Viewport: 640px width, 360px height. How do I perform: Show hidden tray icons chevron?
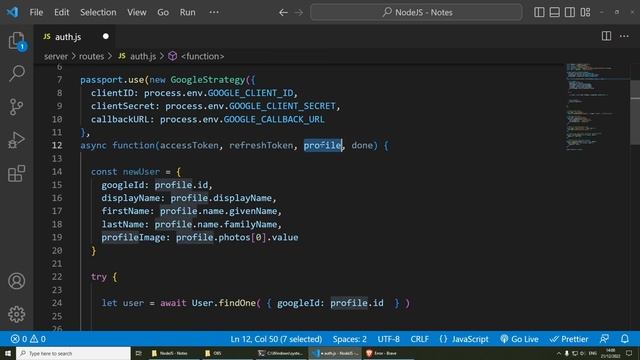pyautogui.click(x=558, y=353)
